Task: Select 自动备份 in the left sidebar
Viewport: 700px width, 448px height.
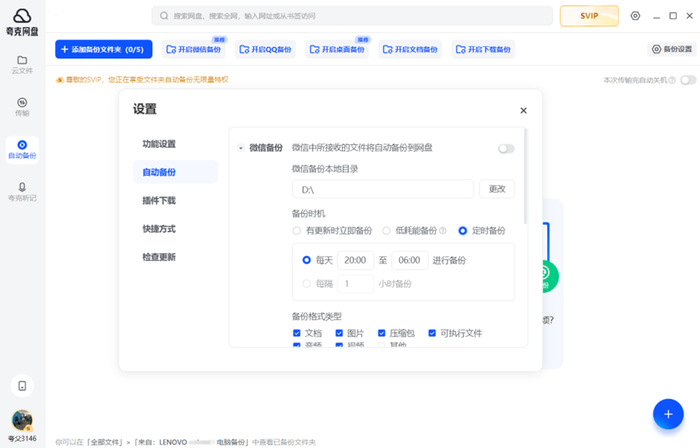Action: pos(22,150)
